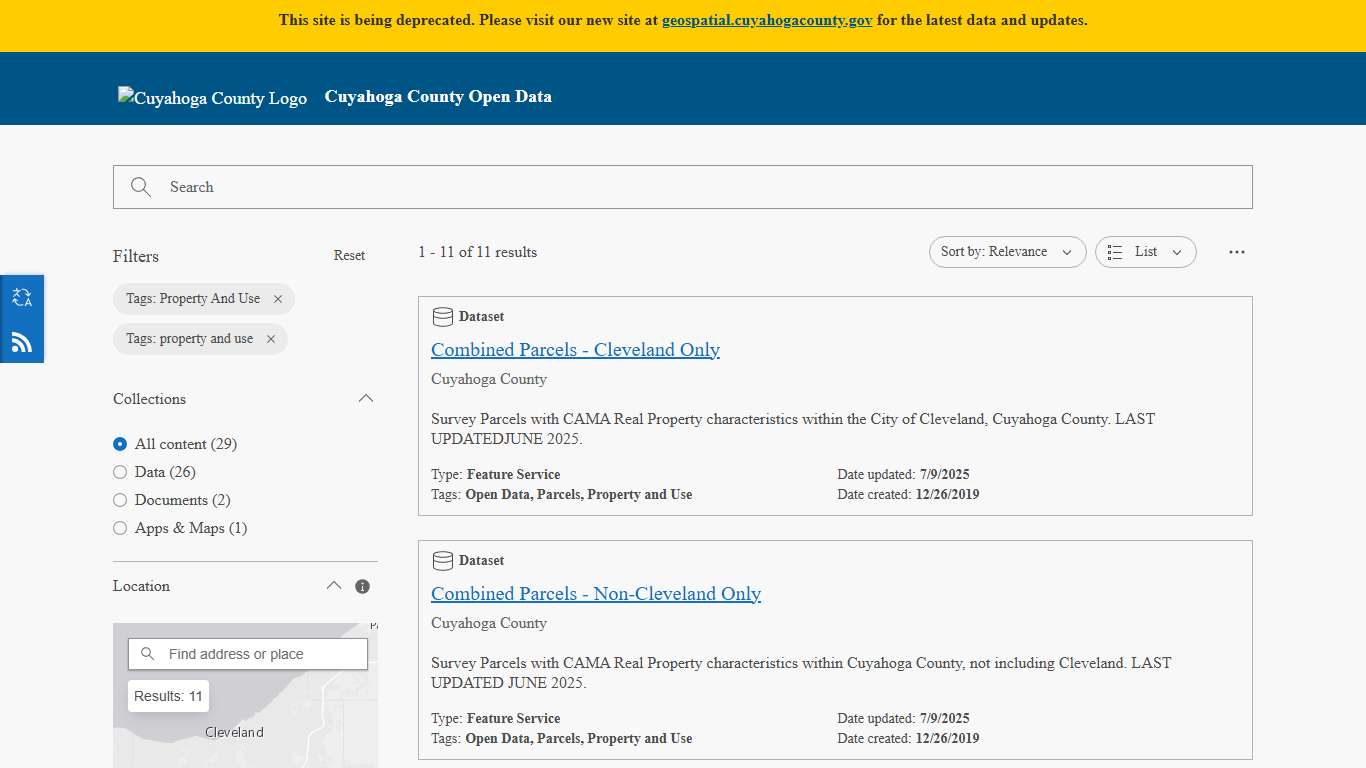Open the Sort by Relevance dropdown
Viewport: 1366px width, 768px height.
(x=1006, y=252)
